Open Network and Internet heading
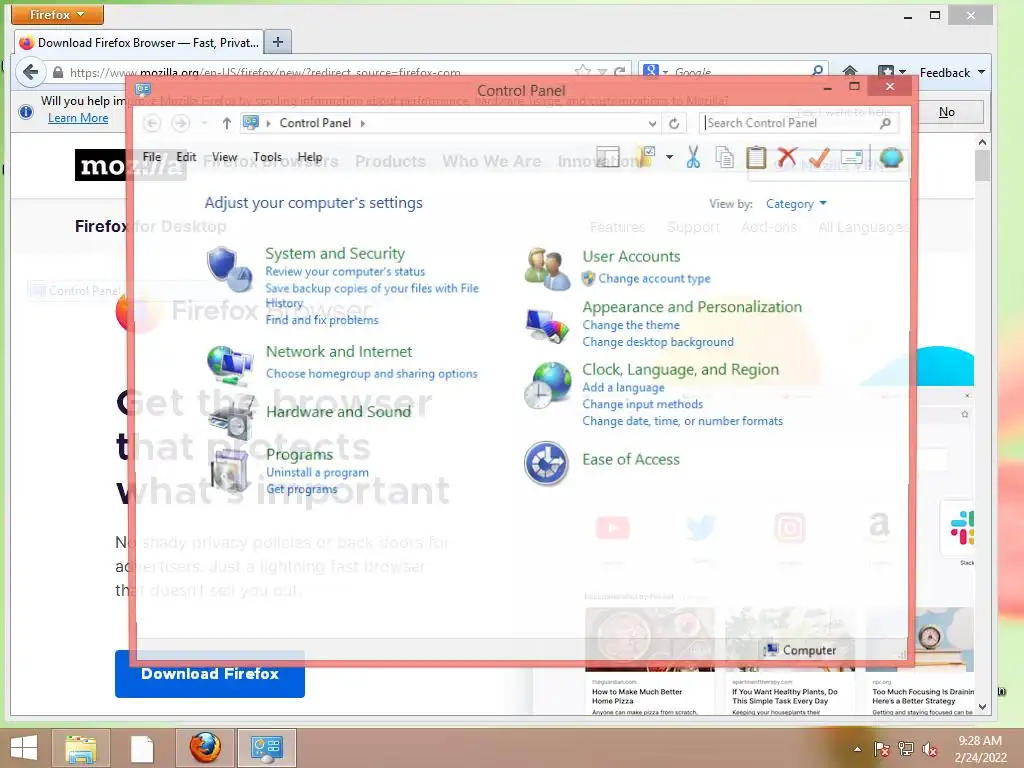This screenshot has width=1024, height=768. tap(339, 351)
